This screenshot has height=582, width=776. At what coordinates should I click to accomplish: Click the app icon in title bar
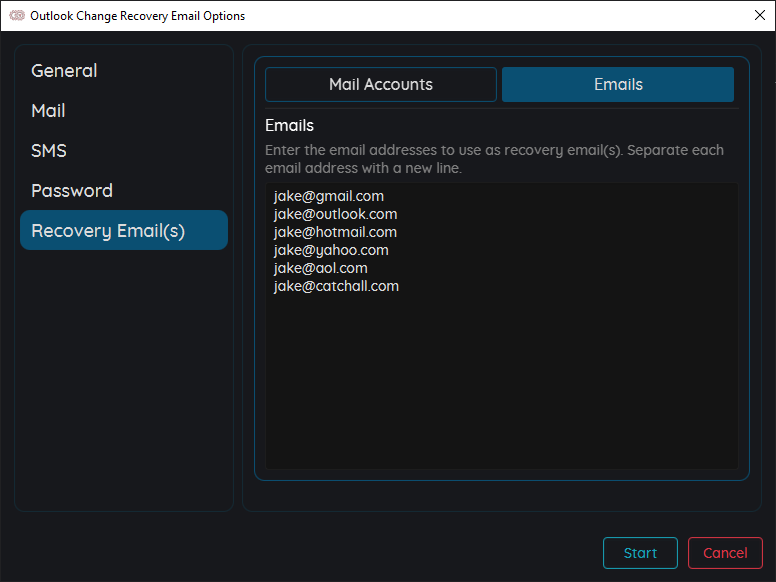pos(17,15)
